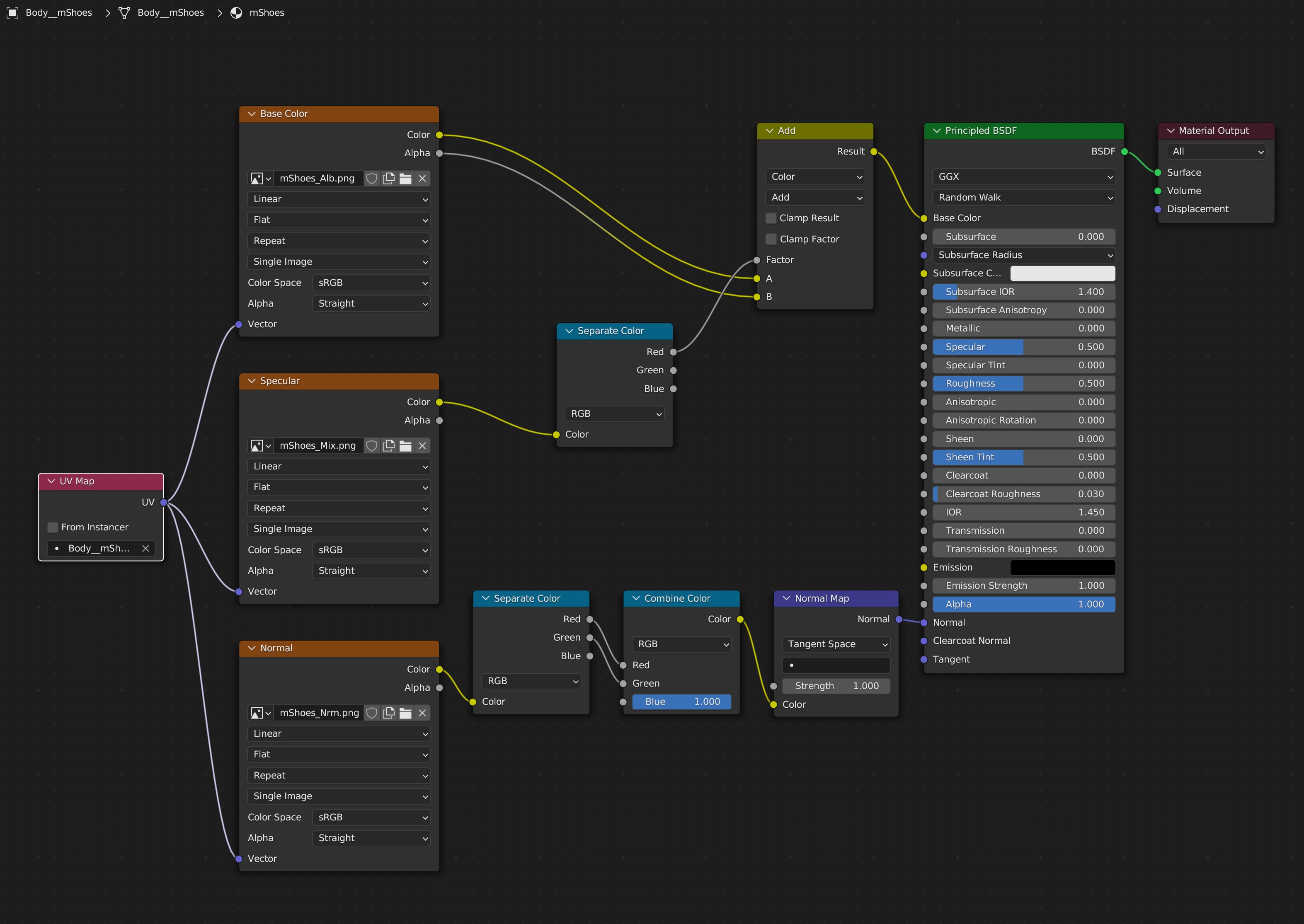Open Material Output All target dropdown

coord(1217,152)
